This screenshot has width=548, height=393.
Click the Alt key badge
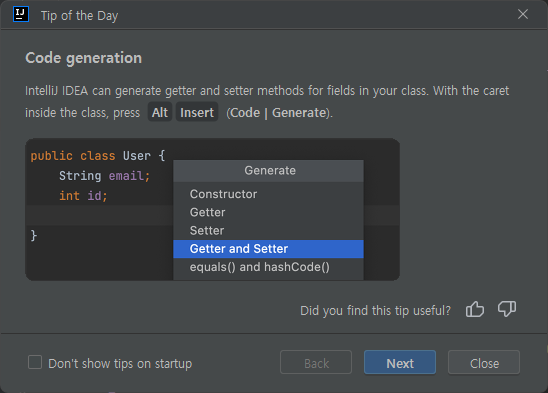click(x=160, y=113)
